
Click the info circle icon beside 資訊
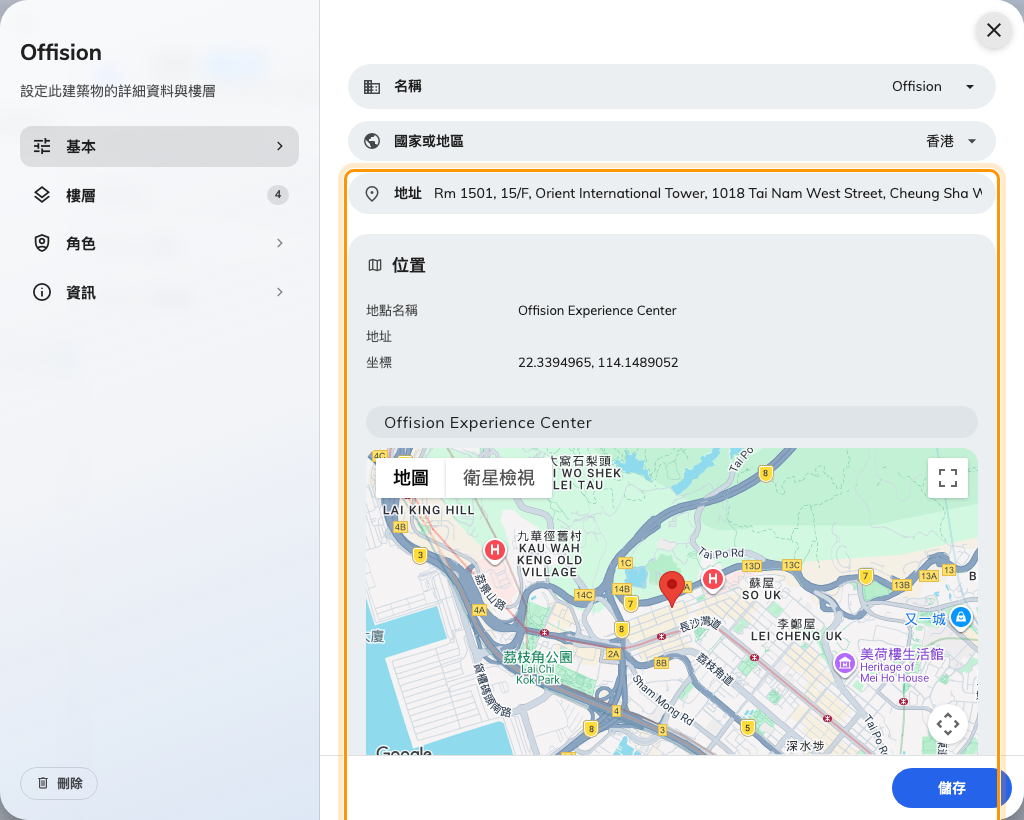(x=42, y=292)
